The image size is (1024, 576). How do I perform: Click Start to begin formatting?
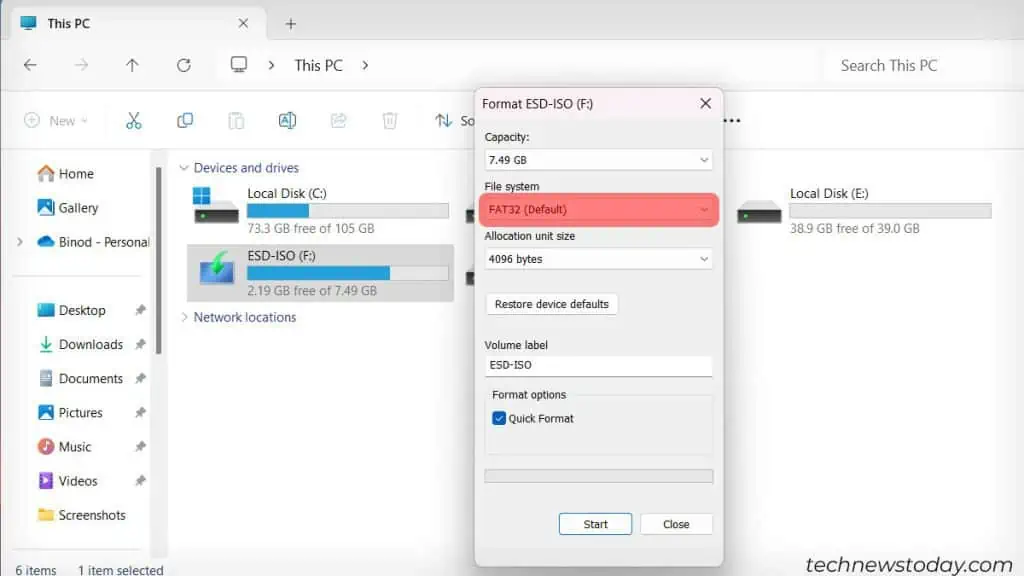[x=595, y=524]
